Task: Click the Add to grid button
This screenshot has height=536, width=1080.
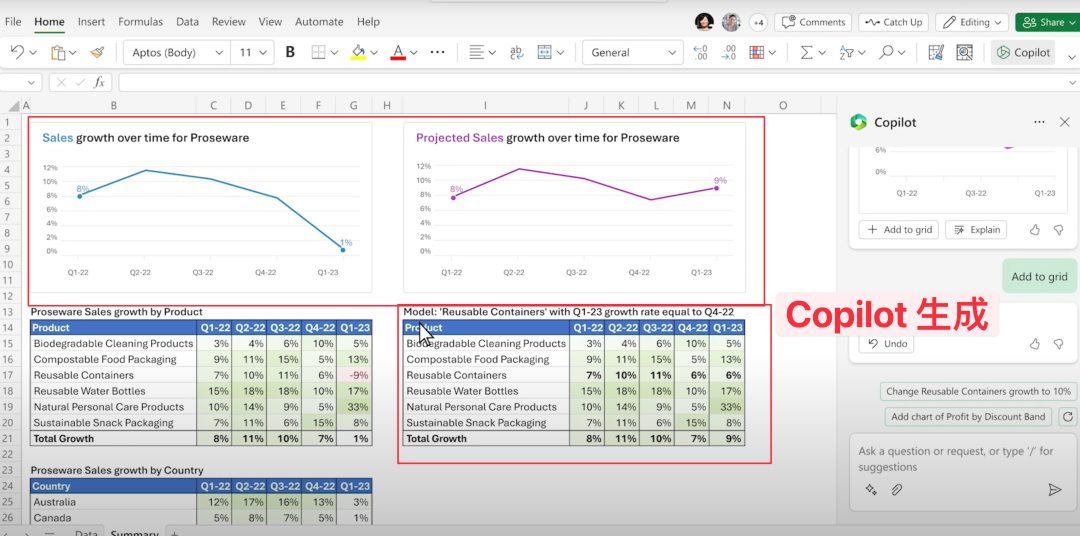Action: (898, 230)
